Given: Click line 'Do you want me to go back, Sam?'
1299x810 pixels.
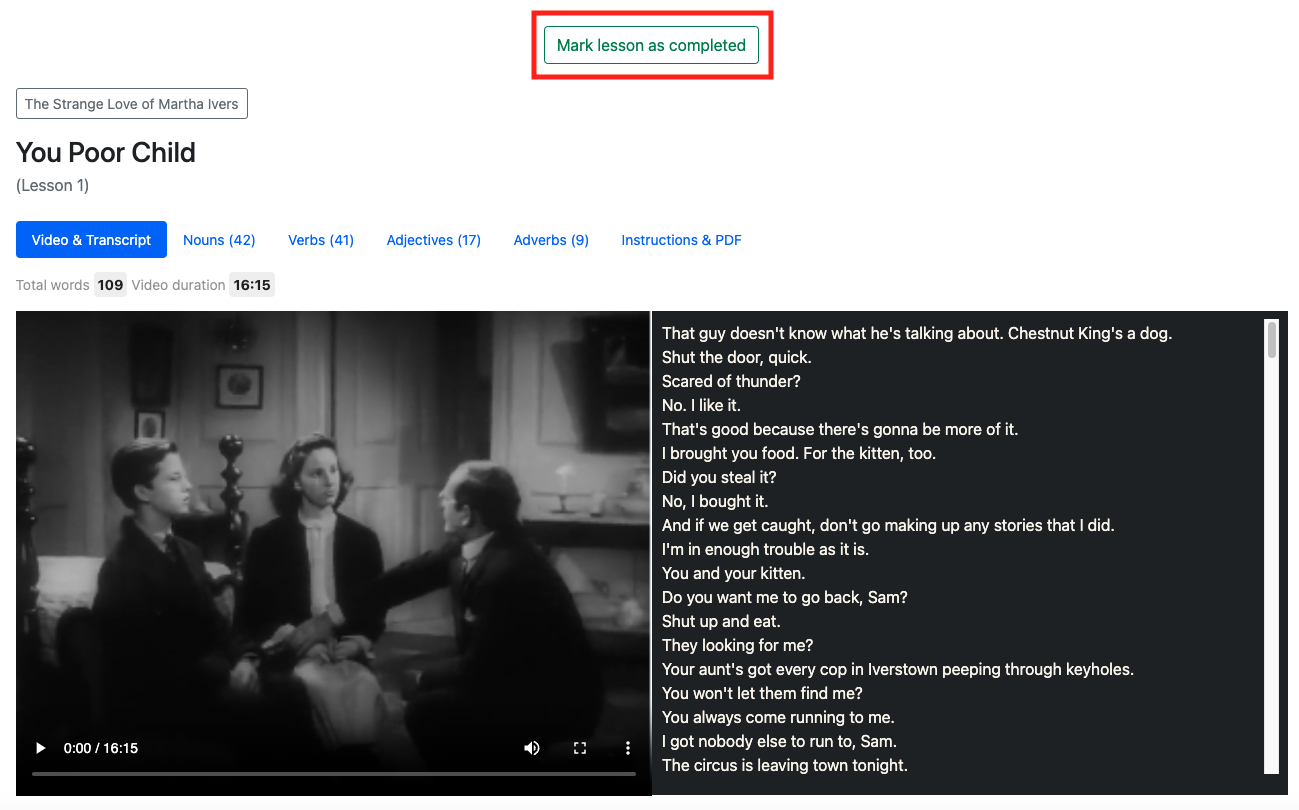Looking at the screenshot, I should [785, 598].
